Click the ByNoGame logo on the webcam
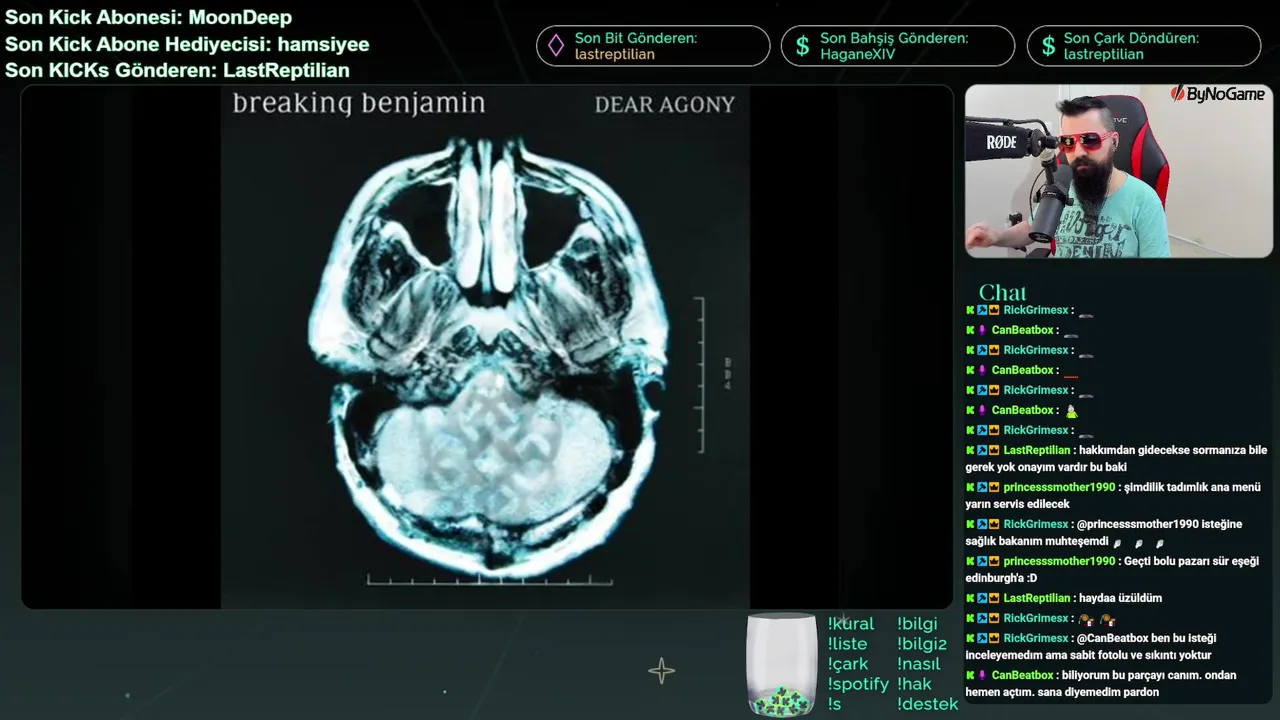The height and width of the screenshot is (720, 1280). 1218,94
